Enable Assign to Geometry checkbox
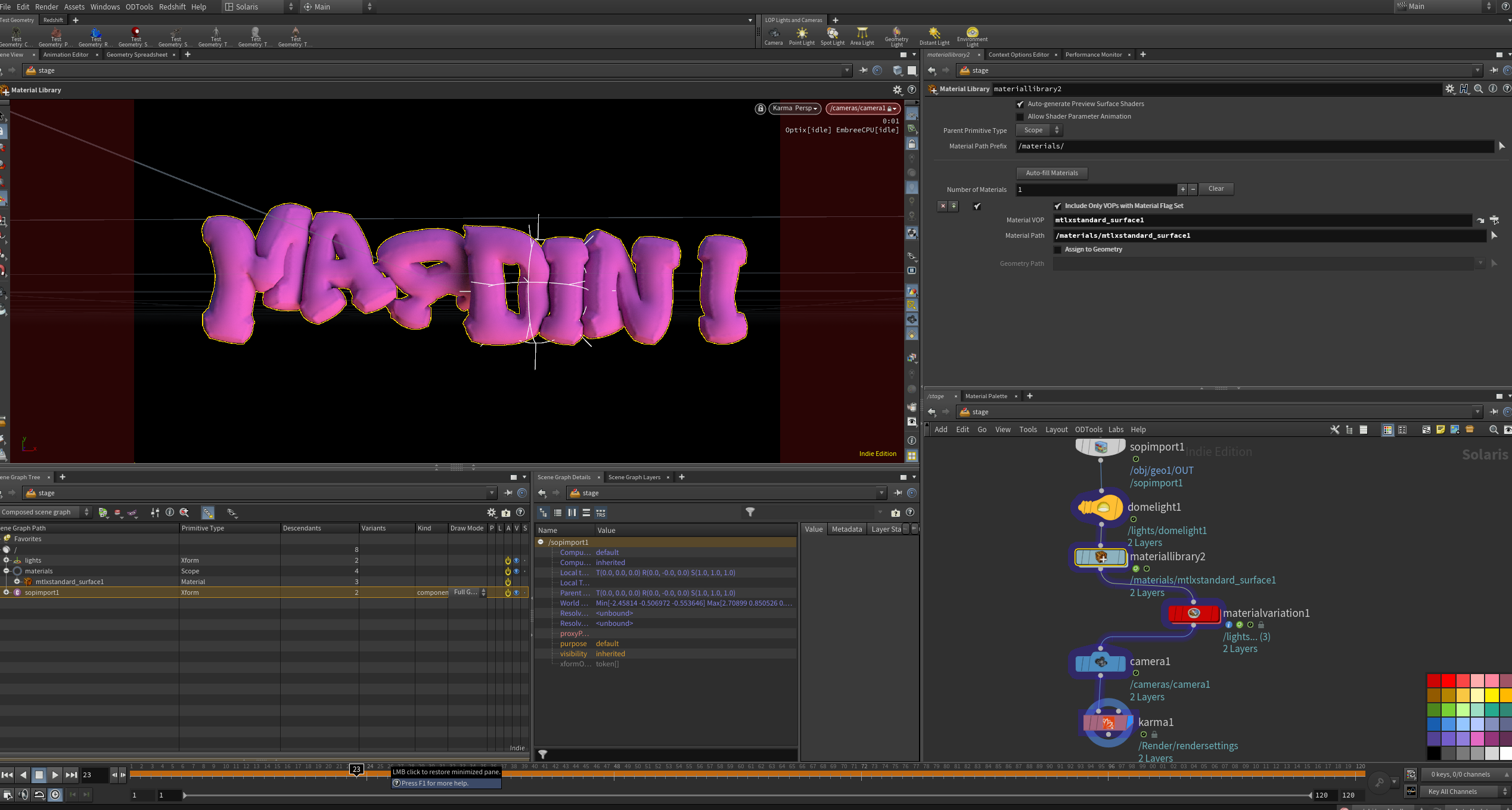Image resolution: width=1512 pixels, height=810 pixels. coord(1058,250)
